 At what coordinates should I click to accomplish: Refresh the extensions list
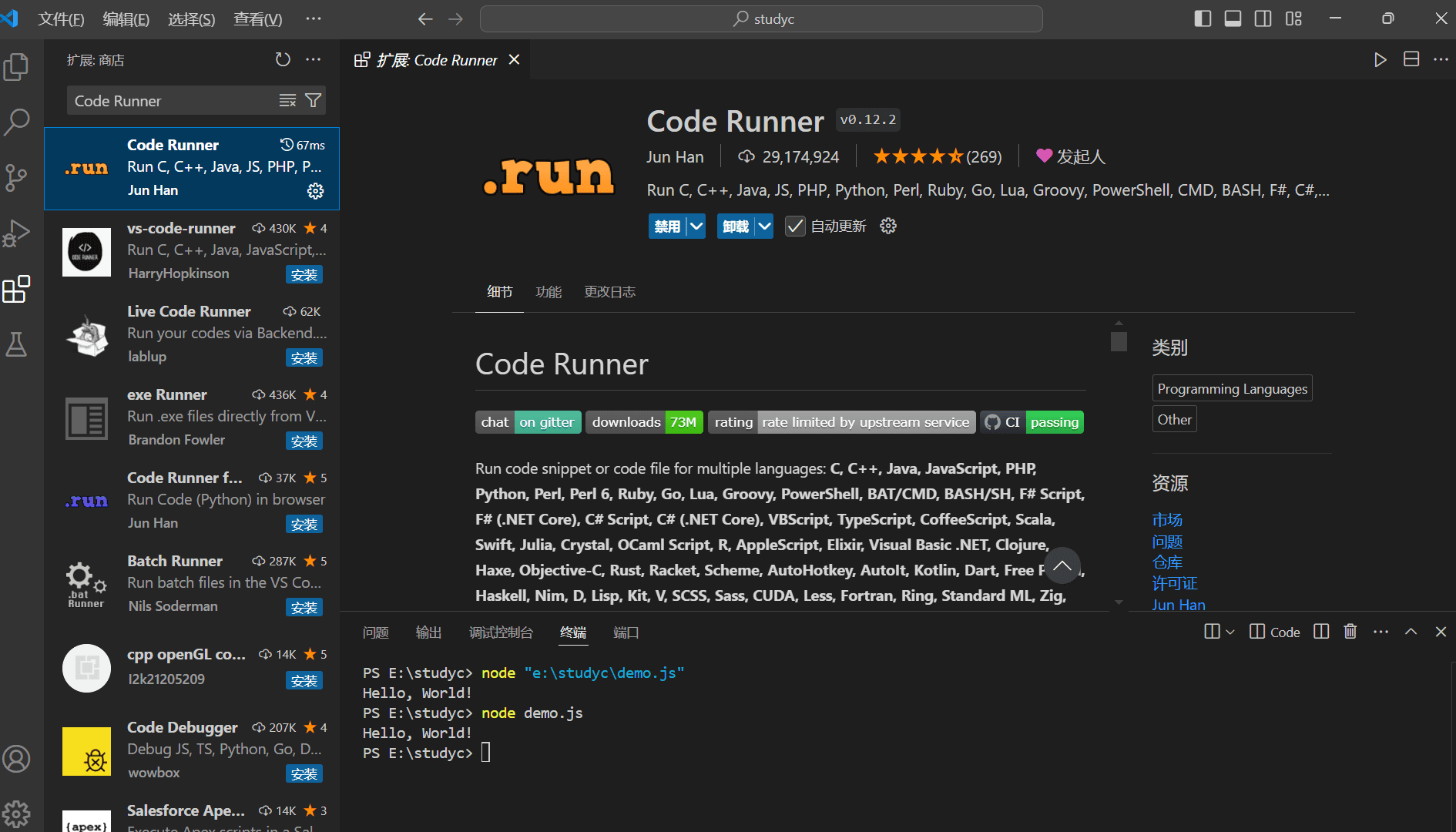point(283,59)
